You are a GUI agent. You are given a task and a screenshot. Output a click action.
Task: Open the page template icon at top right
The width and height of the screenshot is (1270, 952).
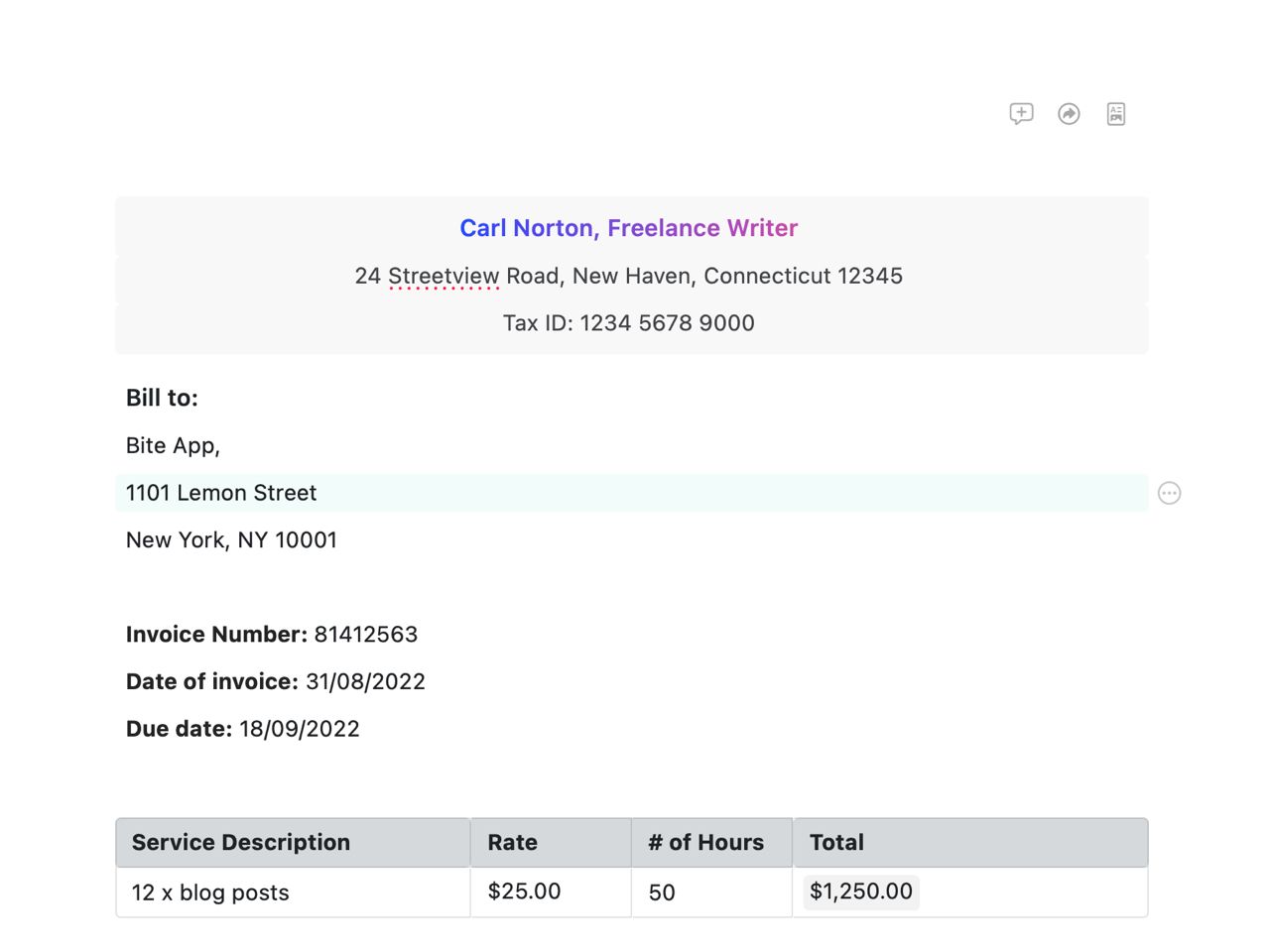(x=1116, y=114)
